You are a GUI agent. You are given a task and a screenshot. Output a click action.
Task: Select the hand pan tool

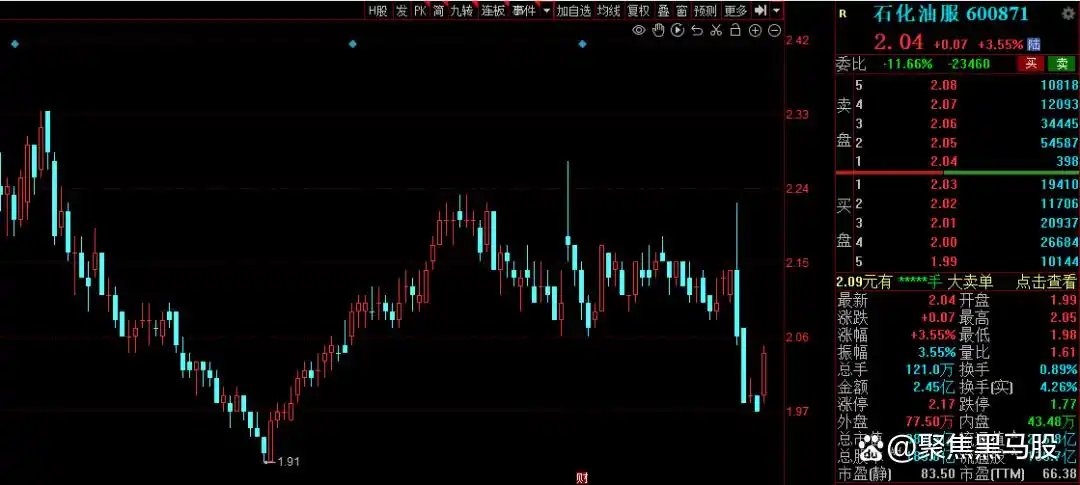tap(659, 31)
